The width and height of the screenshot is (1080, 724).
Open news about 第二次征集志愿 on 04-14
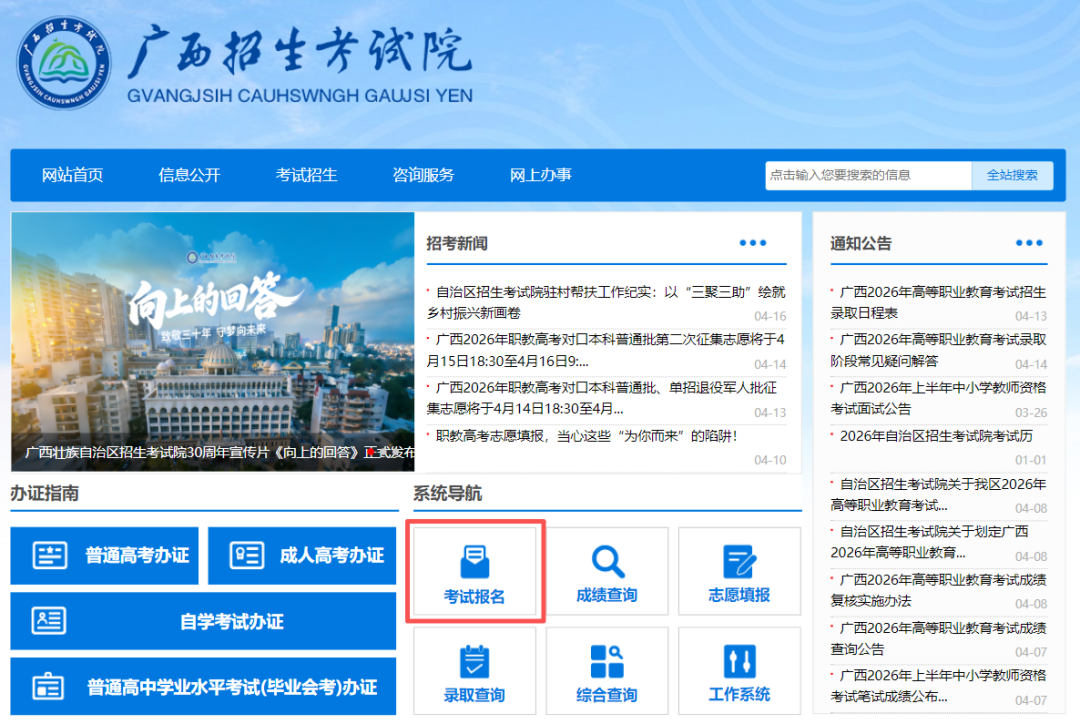pyautogui.click(x=606, y=350)
